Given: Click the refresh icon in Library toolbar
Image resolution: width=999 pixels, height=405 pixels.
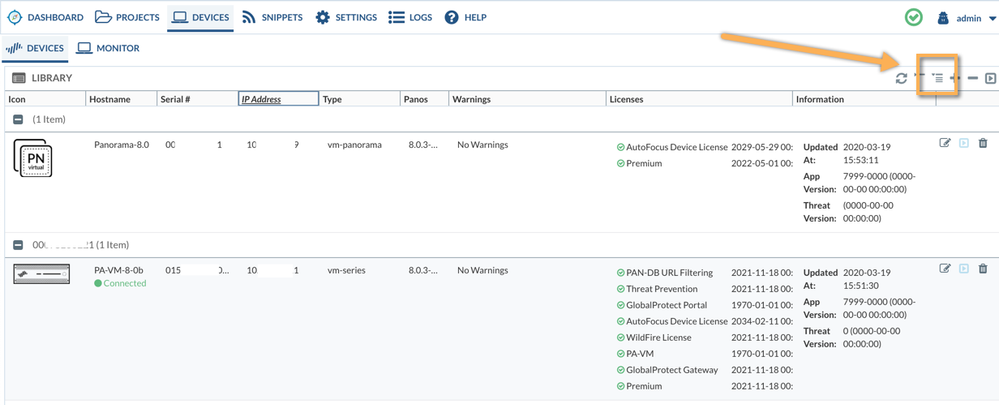Looking at the screenshot, I should pyautogui.click(x=901, y=78).
